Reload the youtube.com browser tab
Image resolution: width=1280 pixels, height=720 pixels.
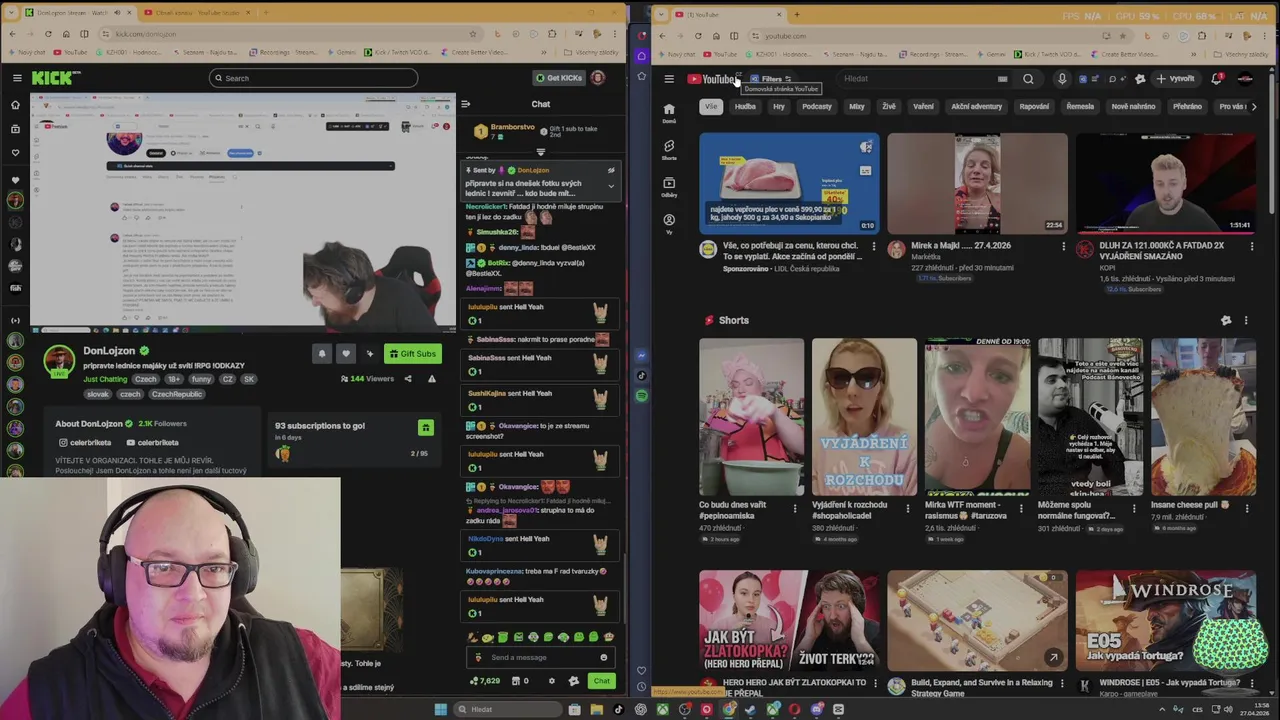(x=698, y=36)
